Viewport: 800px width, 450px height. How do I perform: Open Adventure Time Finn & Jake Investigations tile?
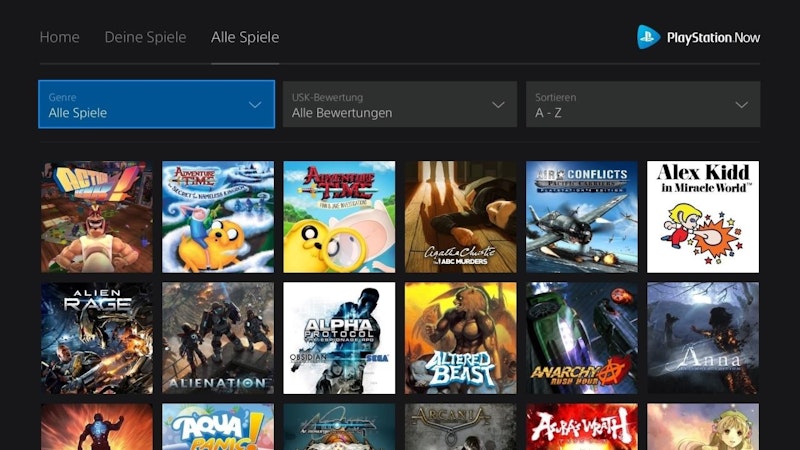[x=339, y=217]
